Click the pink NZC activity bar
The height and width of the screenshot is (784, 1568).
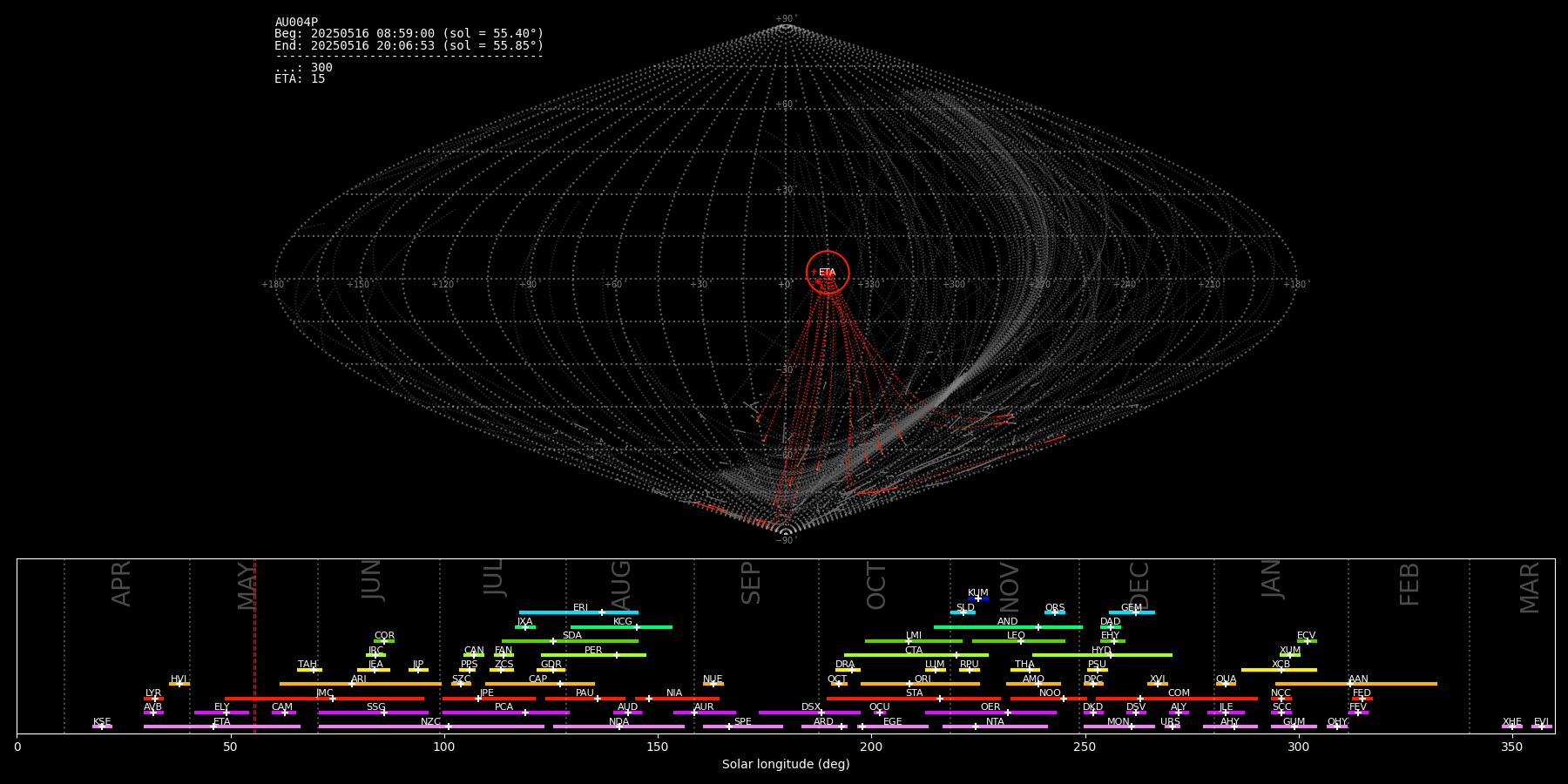431,727
